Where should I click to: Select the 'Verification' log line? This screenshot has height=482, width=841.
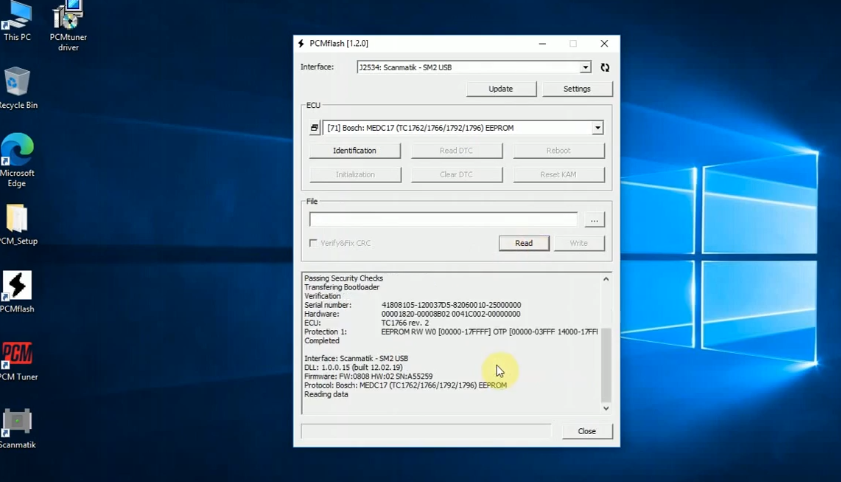coord(322,296)
